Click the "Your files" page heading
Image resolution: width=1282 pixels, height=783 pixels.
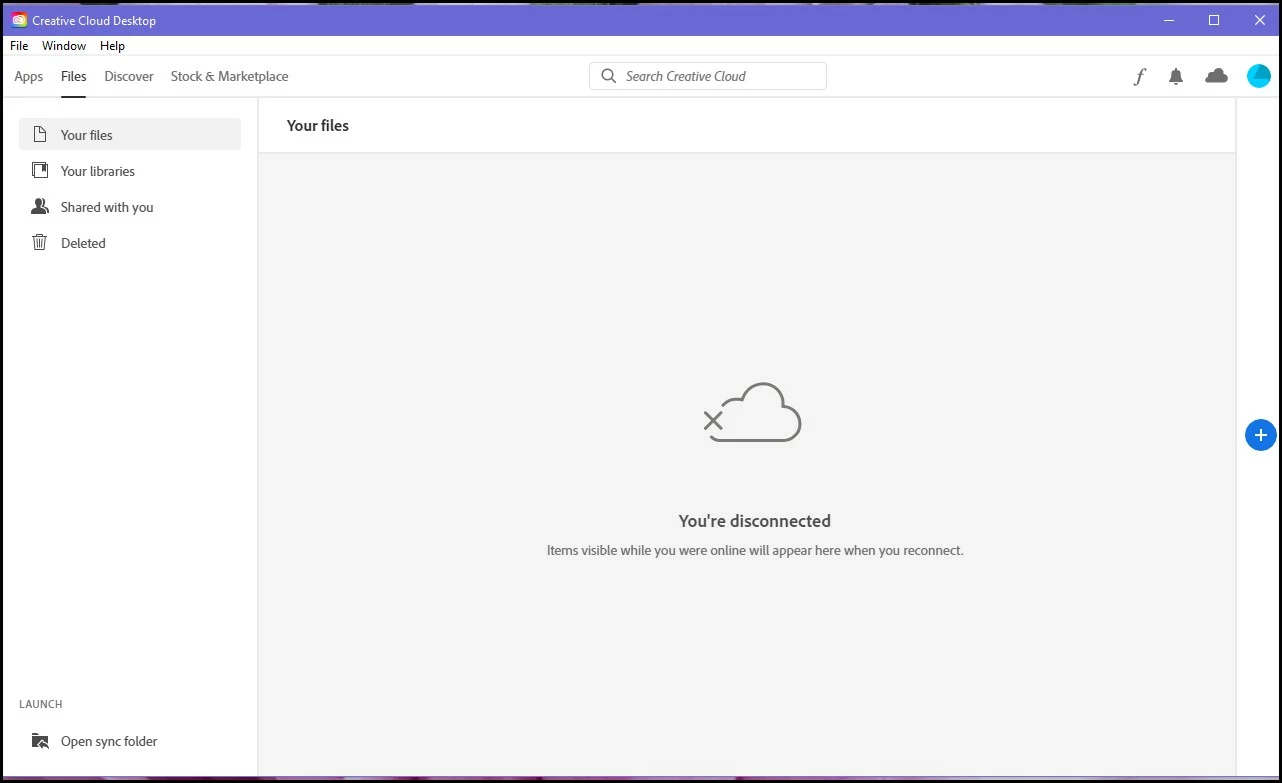318,126
